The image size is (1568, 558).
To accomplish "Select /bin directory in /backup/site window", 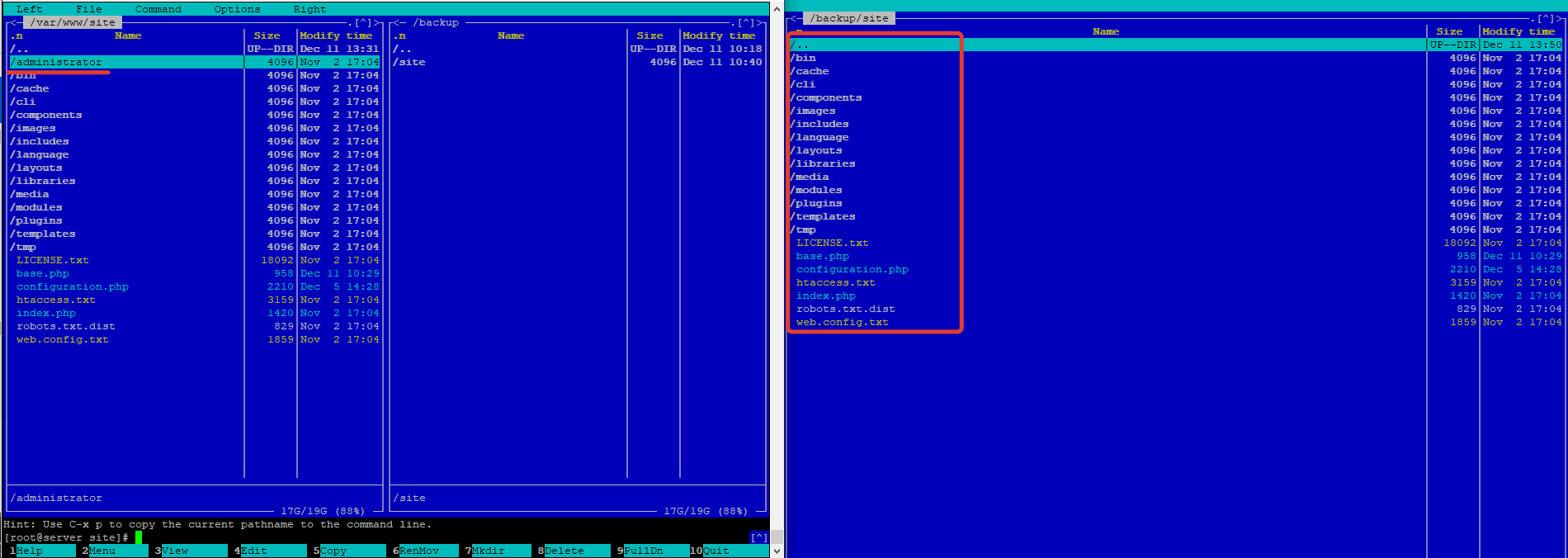I will click(1175, 58).
